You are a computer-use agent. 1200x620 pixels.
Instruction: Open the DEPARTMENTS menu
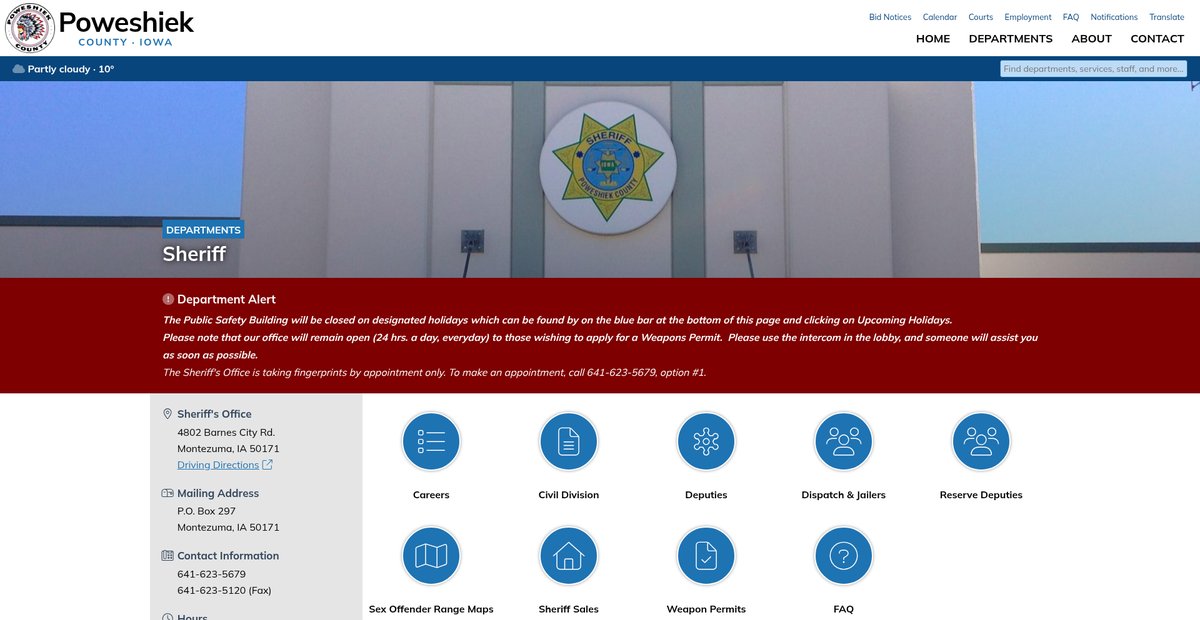point(1011,39)
